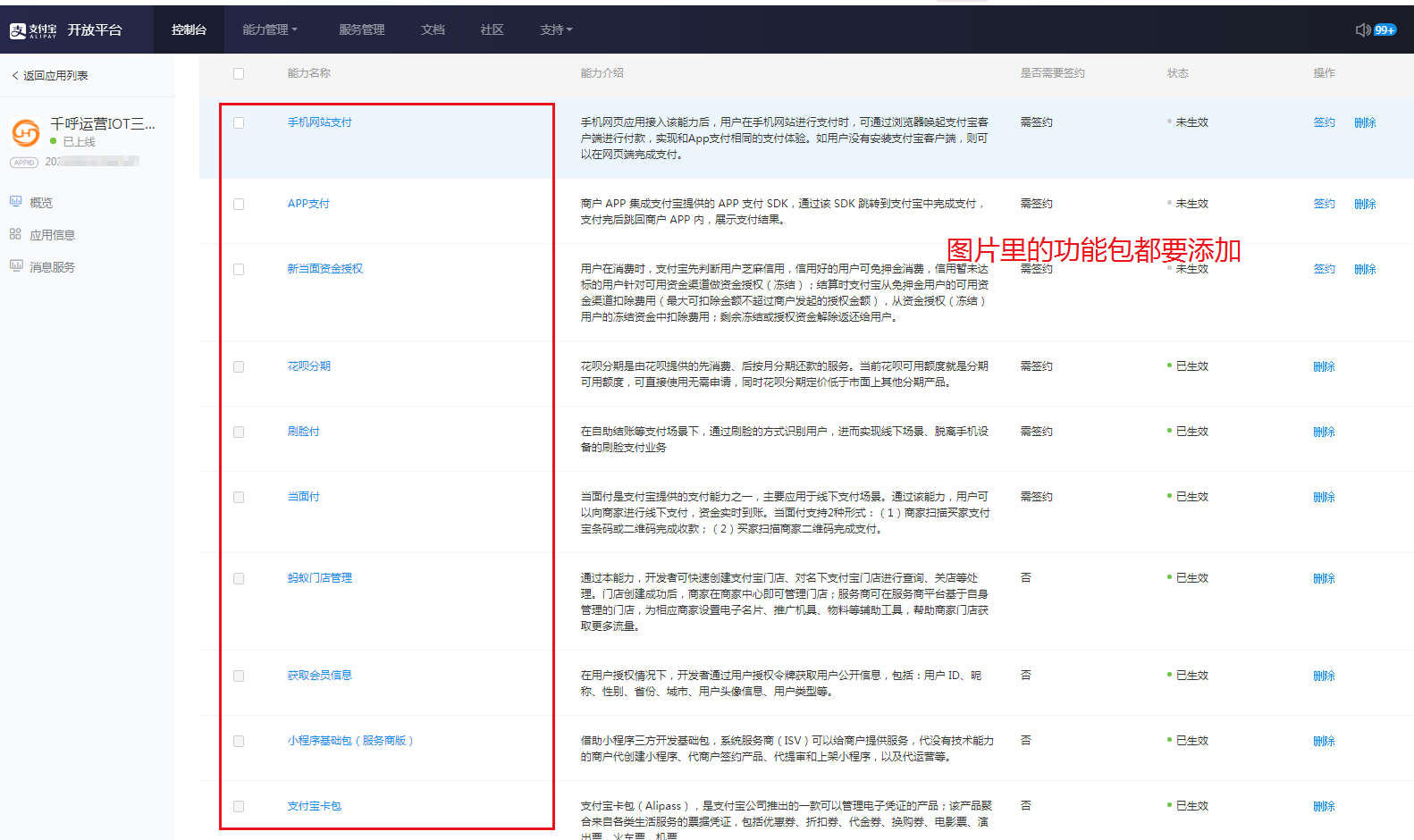Click the 能力名称 column header
Image resolution: width=1414 pixels, height=840 pixels.
click(308, 73)
